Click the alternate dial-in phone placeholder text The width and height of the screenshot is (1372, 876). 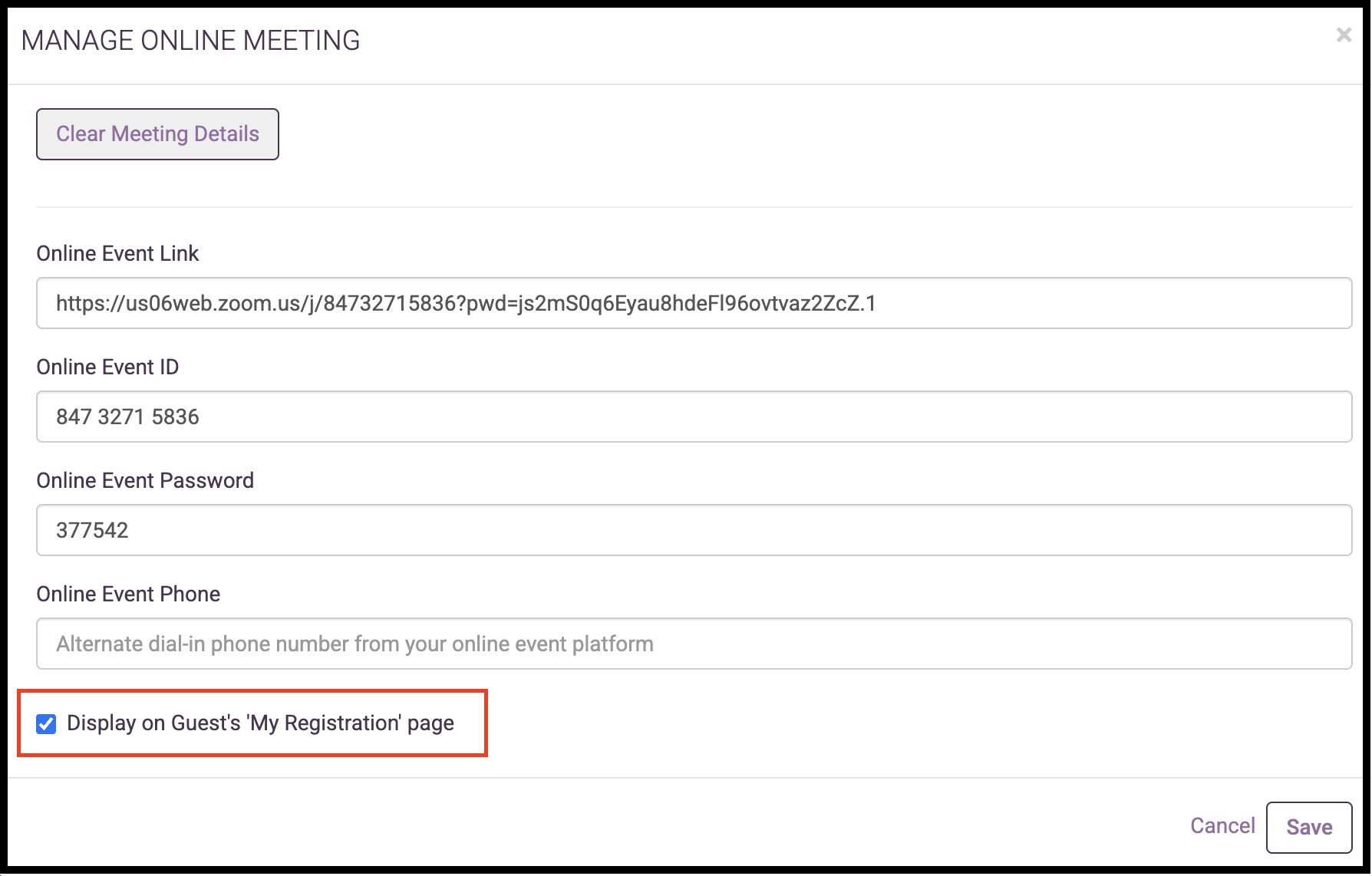point(355,644)
